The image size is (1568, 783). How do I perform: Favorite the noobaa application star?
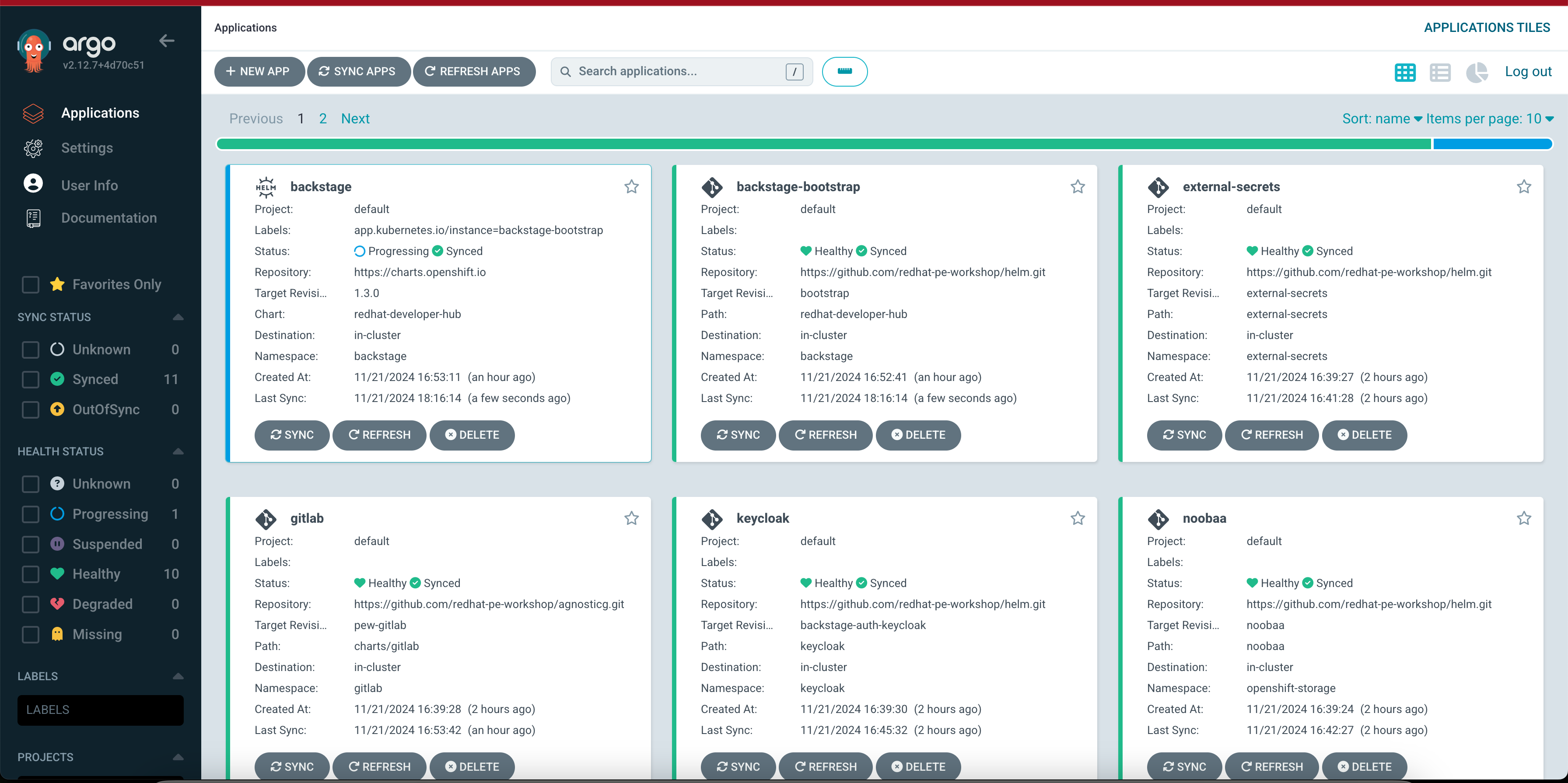tap(1523, 518)
